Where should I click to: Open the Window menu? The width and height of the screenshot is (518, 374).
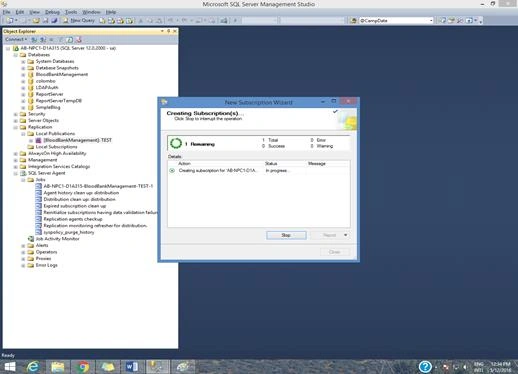(x=91, y=12)
